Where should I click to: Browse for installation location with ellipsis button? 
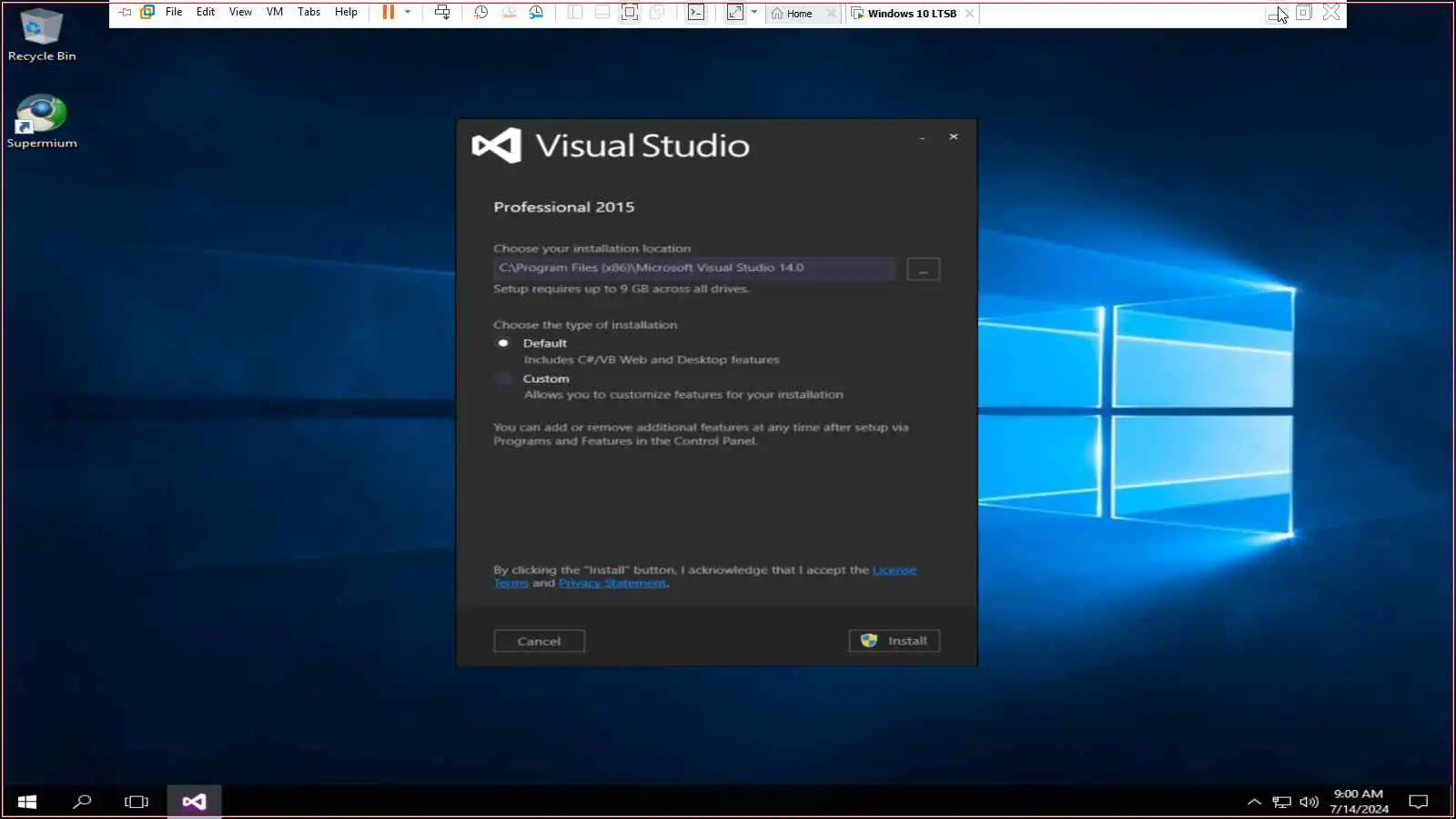click(923, 269)
